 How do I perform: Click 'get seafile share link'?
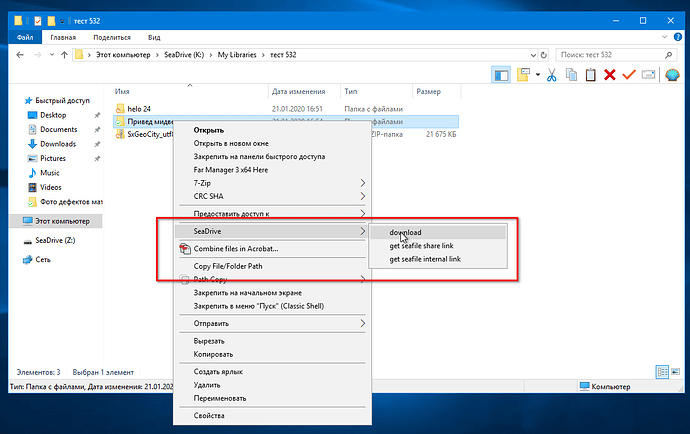421,246
